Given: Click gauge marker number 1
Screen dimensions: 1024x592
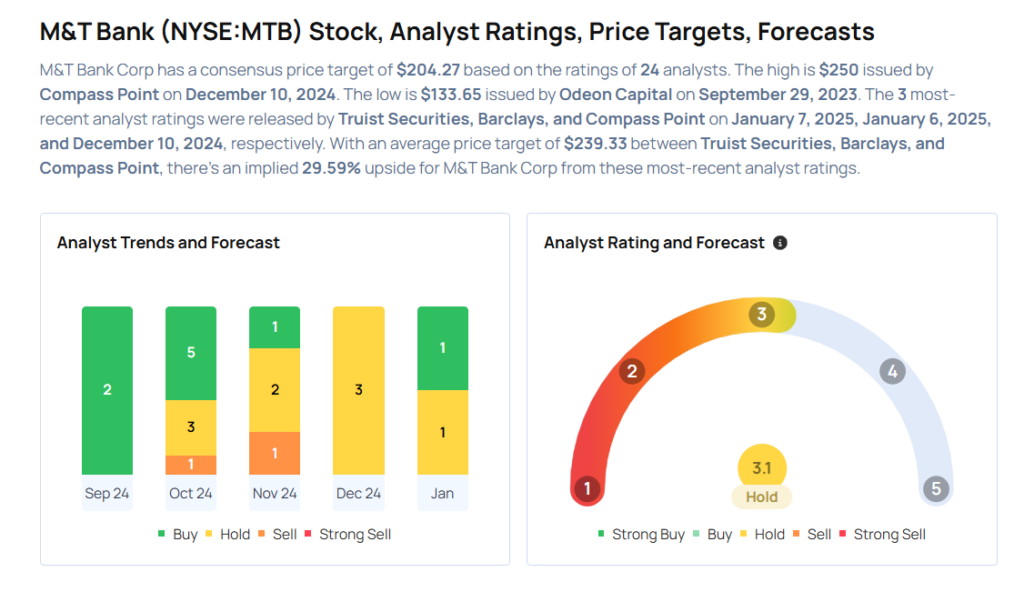Looking at the screenshot, I should 587,489.
